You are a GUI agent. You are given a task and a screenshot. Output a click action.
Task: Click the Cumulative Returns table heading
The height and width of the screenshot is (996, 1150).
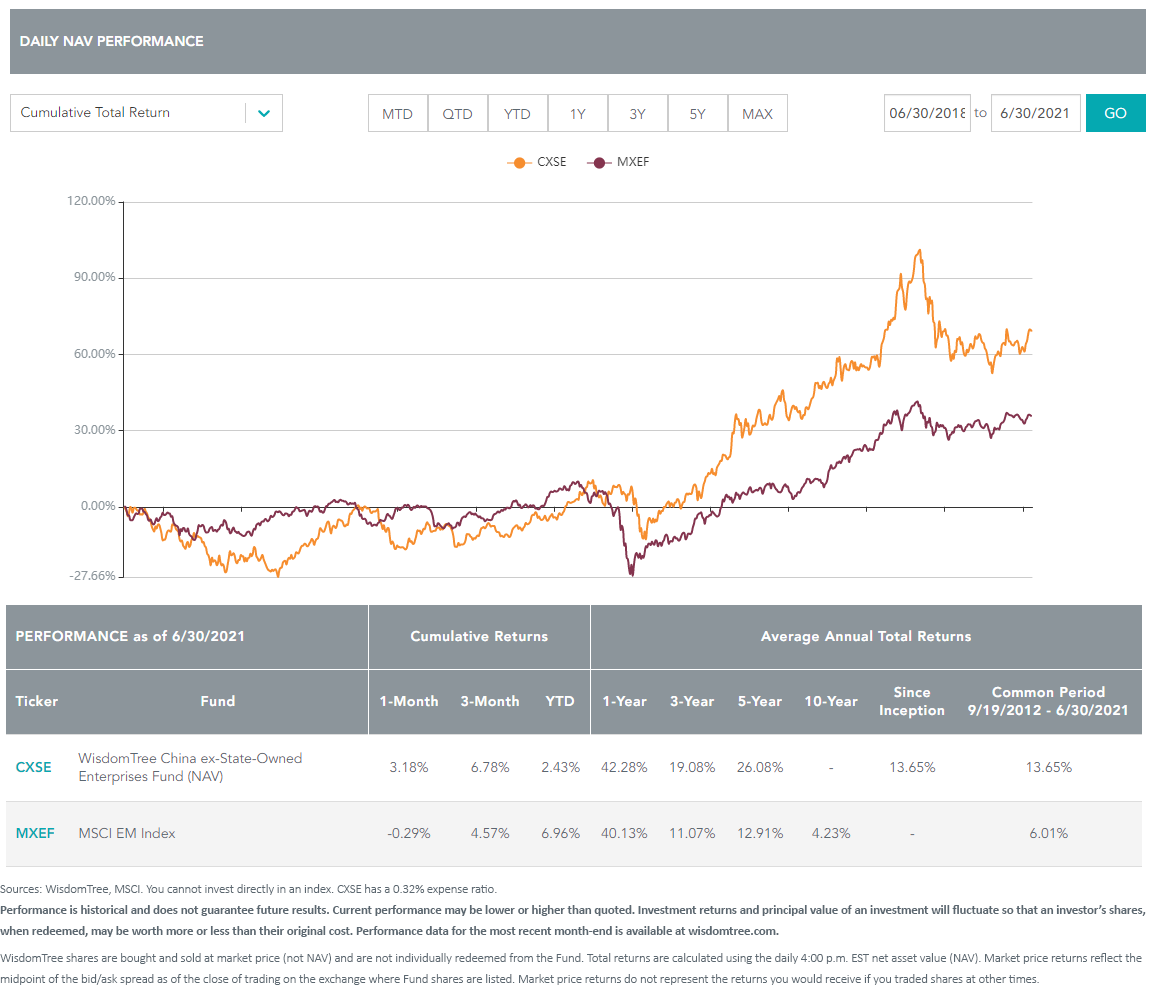pos(479,637)
